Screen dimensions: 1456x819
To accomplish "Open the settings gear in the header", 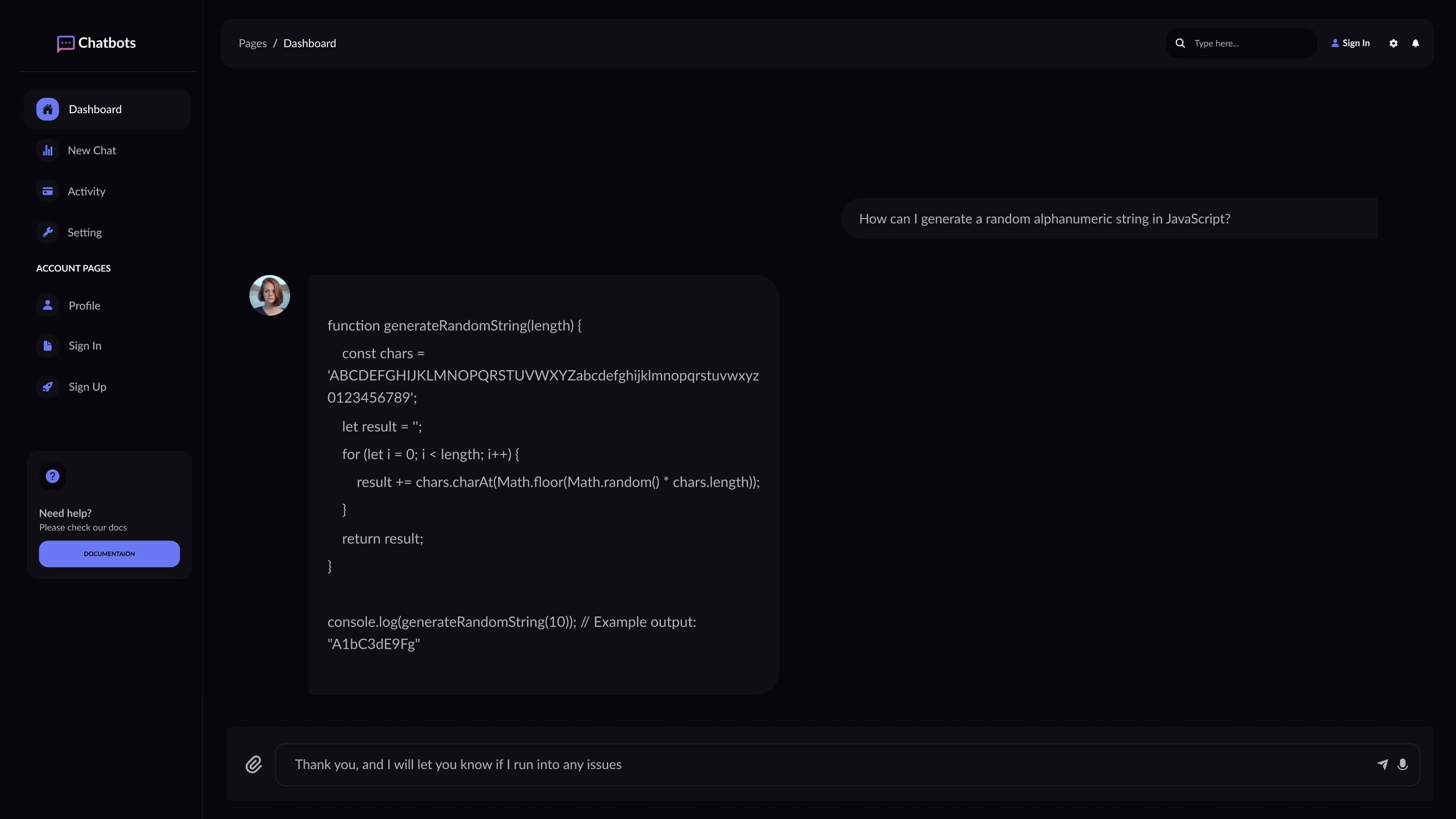I will (x=1393, y=43).
